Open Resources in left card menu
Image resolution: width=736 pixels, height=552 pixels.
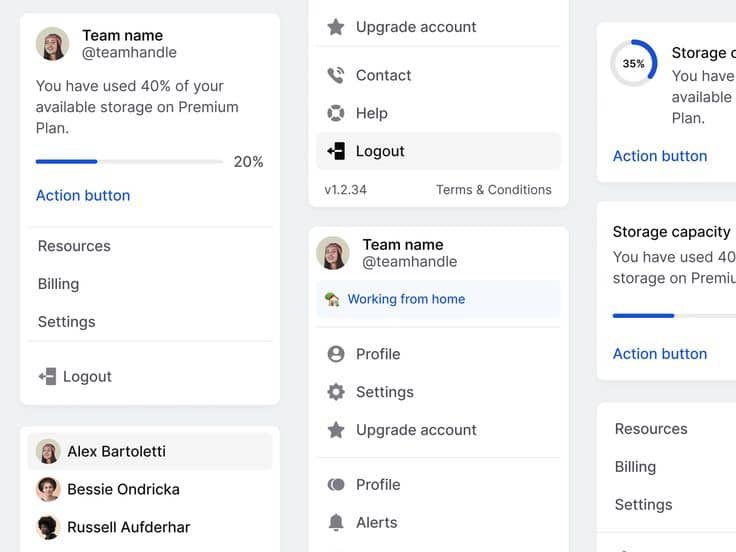click(150, 246)
